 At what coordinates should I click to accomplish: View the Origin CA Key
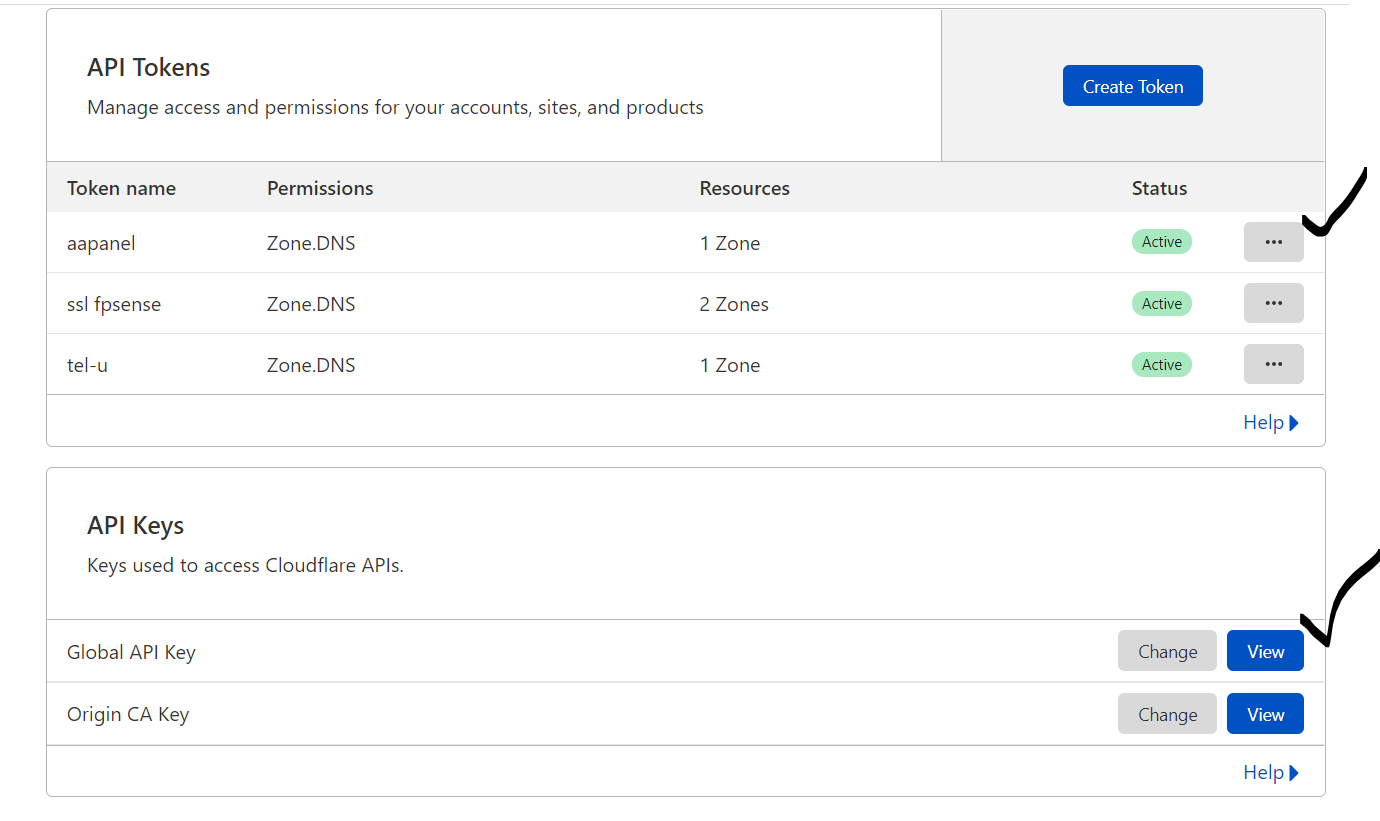coord(1265,714)
